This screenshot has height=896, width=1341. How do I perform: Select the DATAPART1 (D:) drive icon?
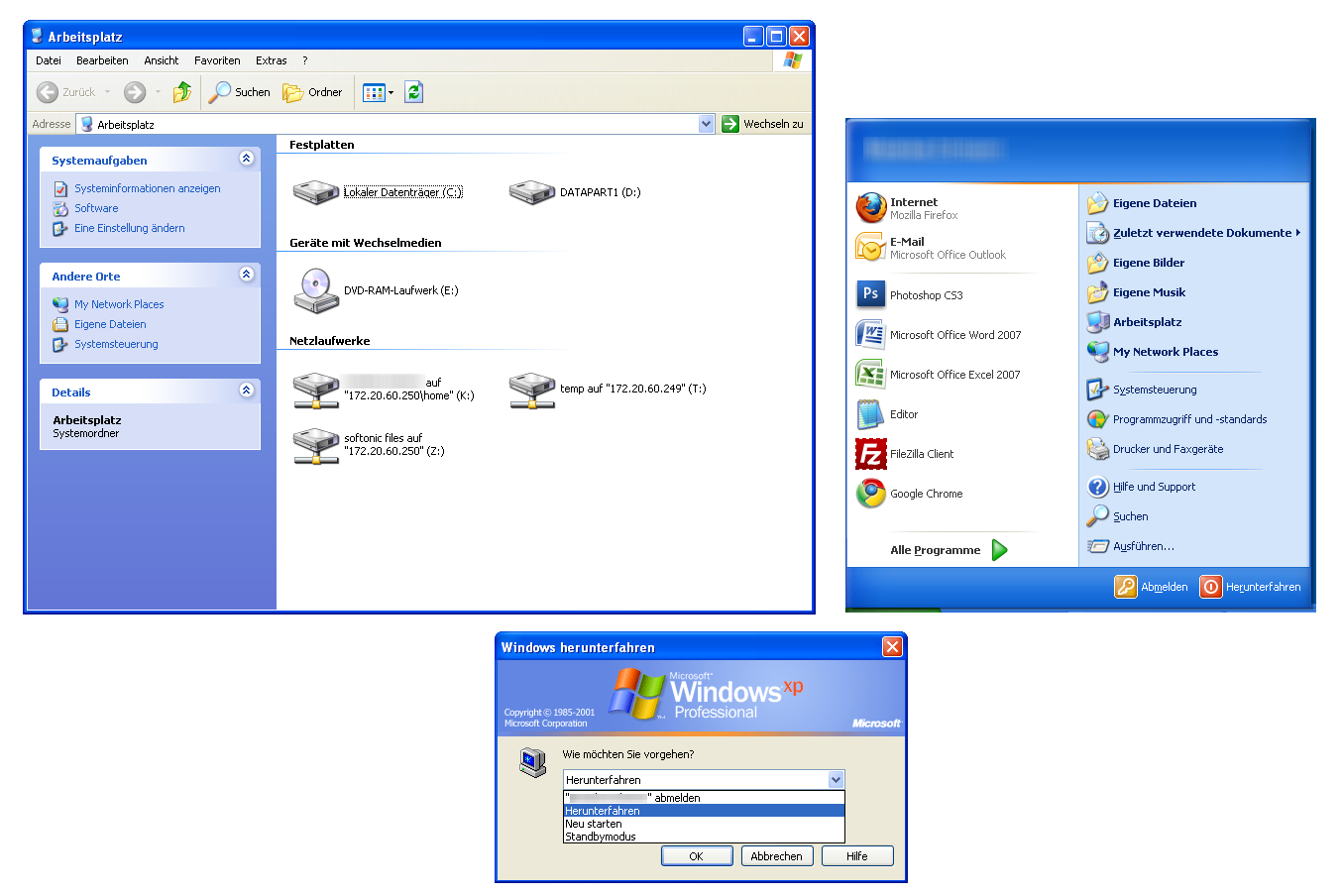click(532, 192)
